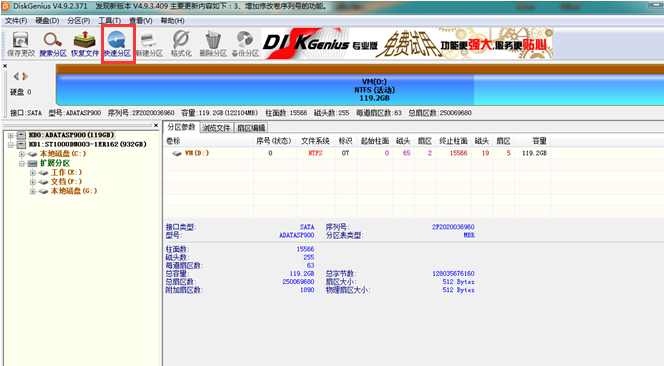Click the 容量 column header

tap(533, 141)
